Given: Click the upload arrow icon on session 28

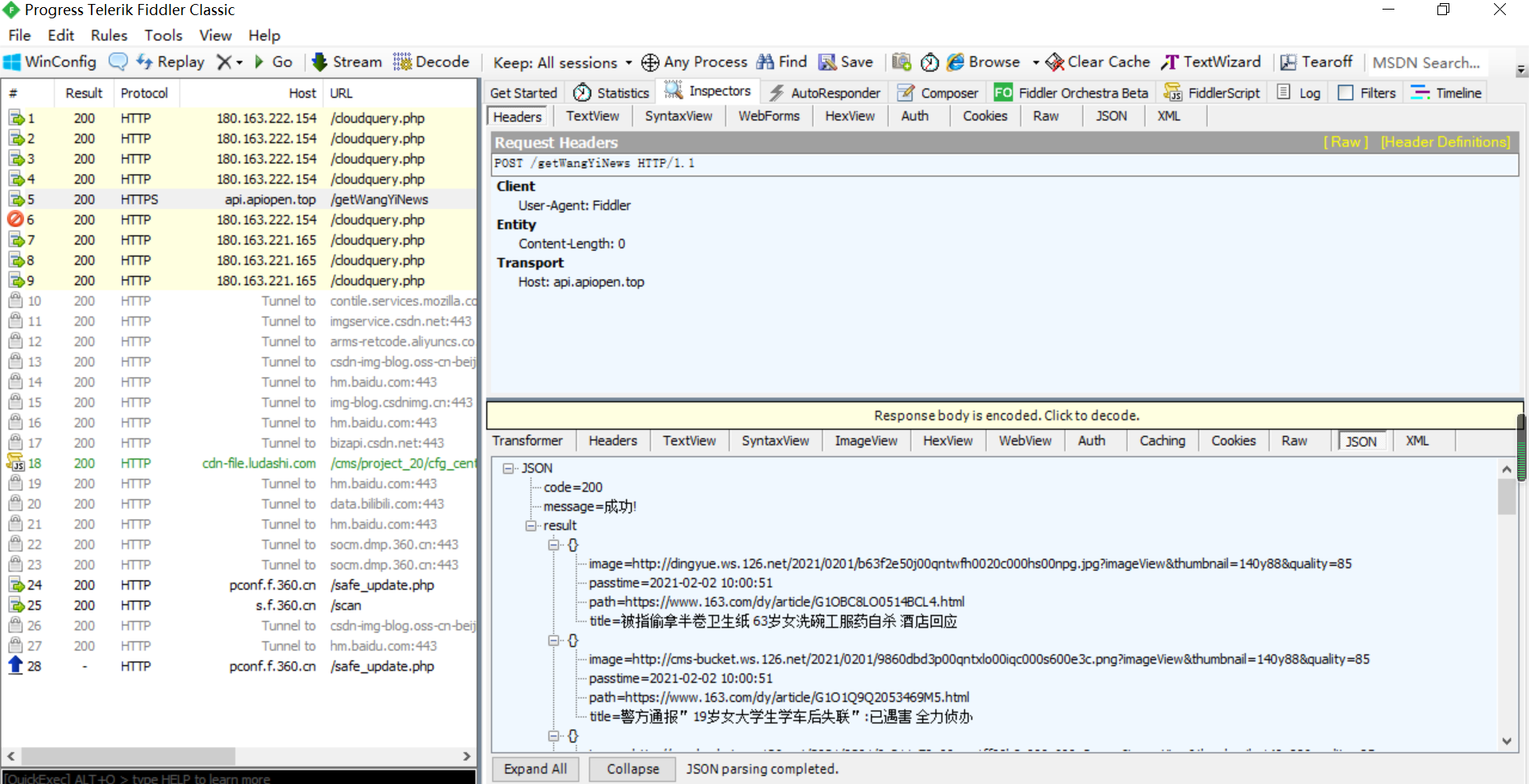Looking at the screenshot, I should coord(15,666).
